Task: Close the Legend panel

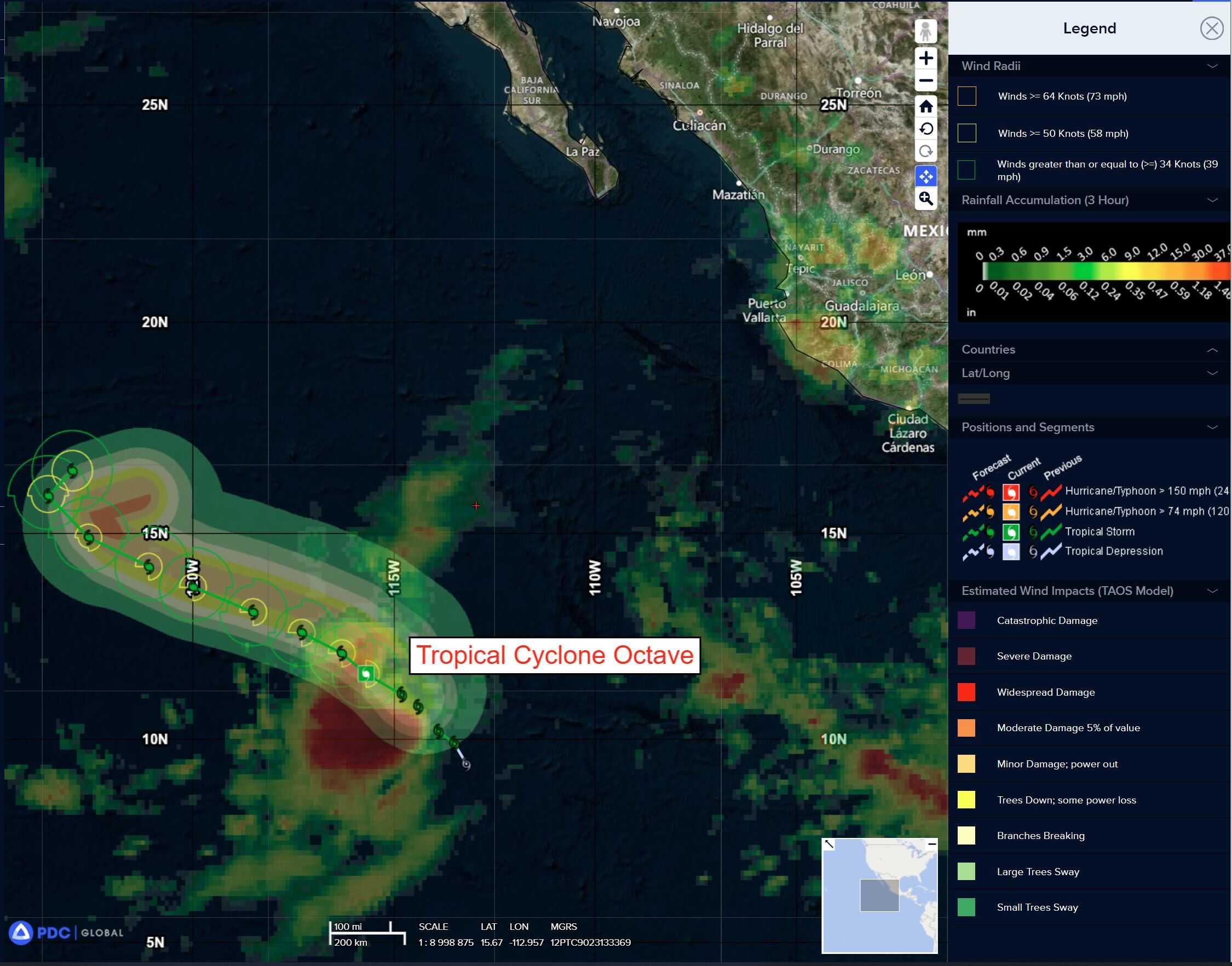Action: [1212, 28]
